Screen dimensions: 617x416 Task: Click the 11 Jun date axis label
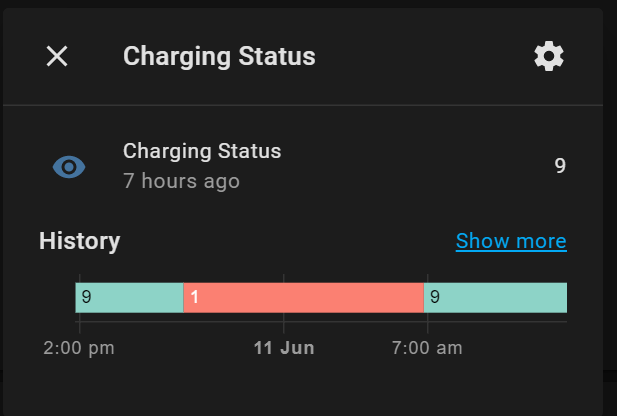(284, 348)
